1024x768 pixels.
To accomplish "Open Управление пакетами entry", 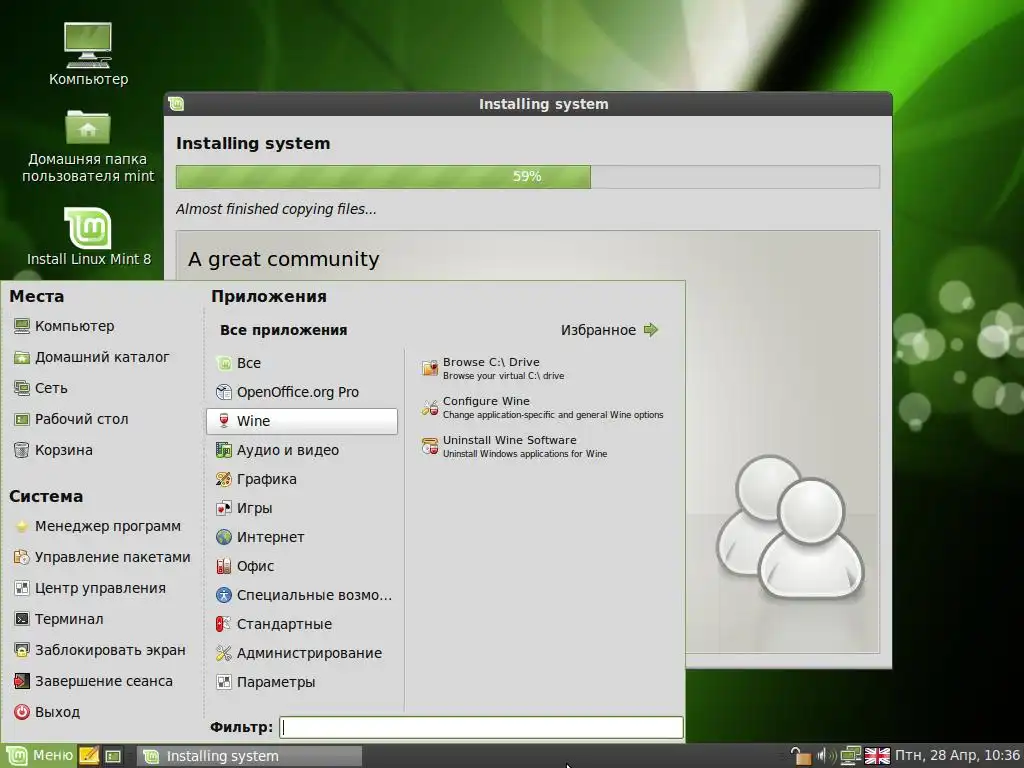I will (x=103, y=557).
